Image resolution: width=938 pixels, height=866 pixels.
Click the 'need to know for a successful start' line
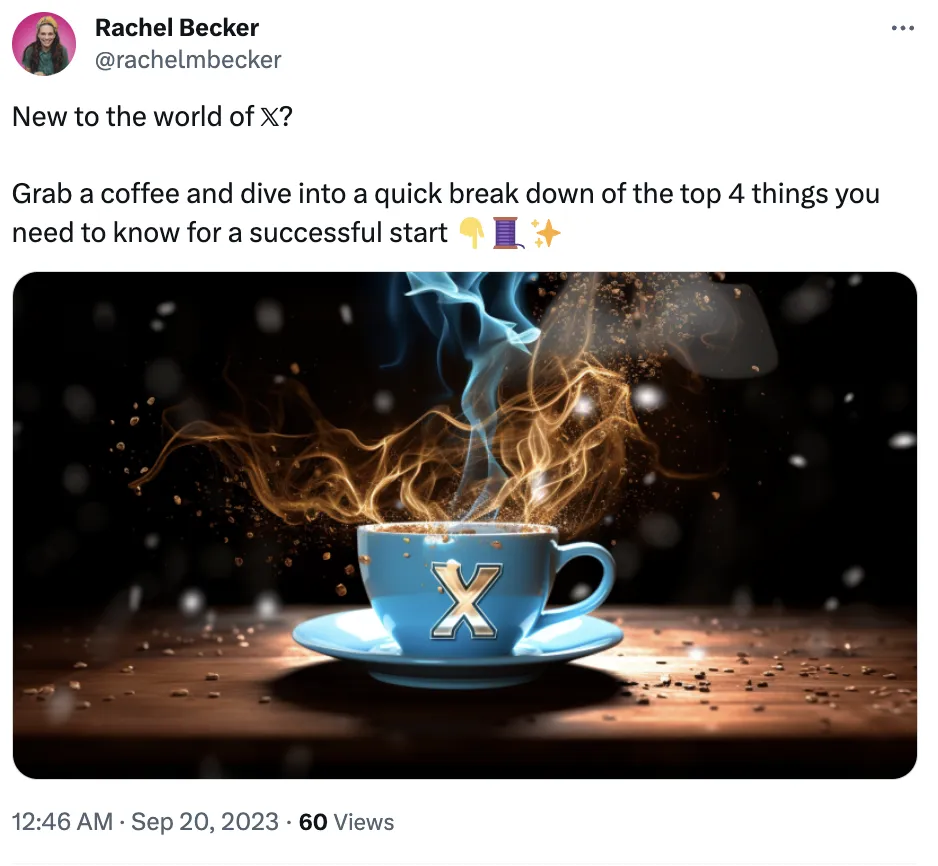click(x=230, y=233)
